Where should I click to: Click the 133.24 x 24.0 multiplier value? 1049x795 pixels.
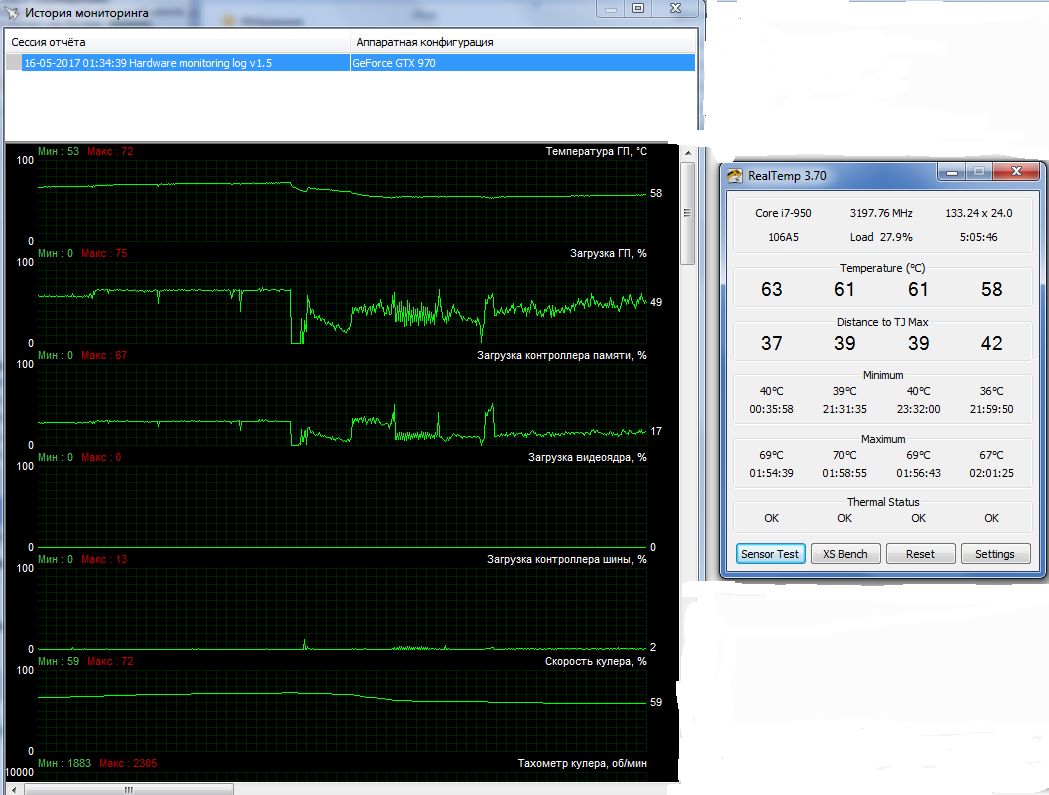click(x=978, y=213)
